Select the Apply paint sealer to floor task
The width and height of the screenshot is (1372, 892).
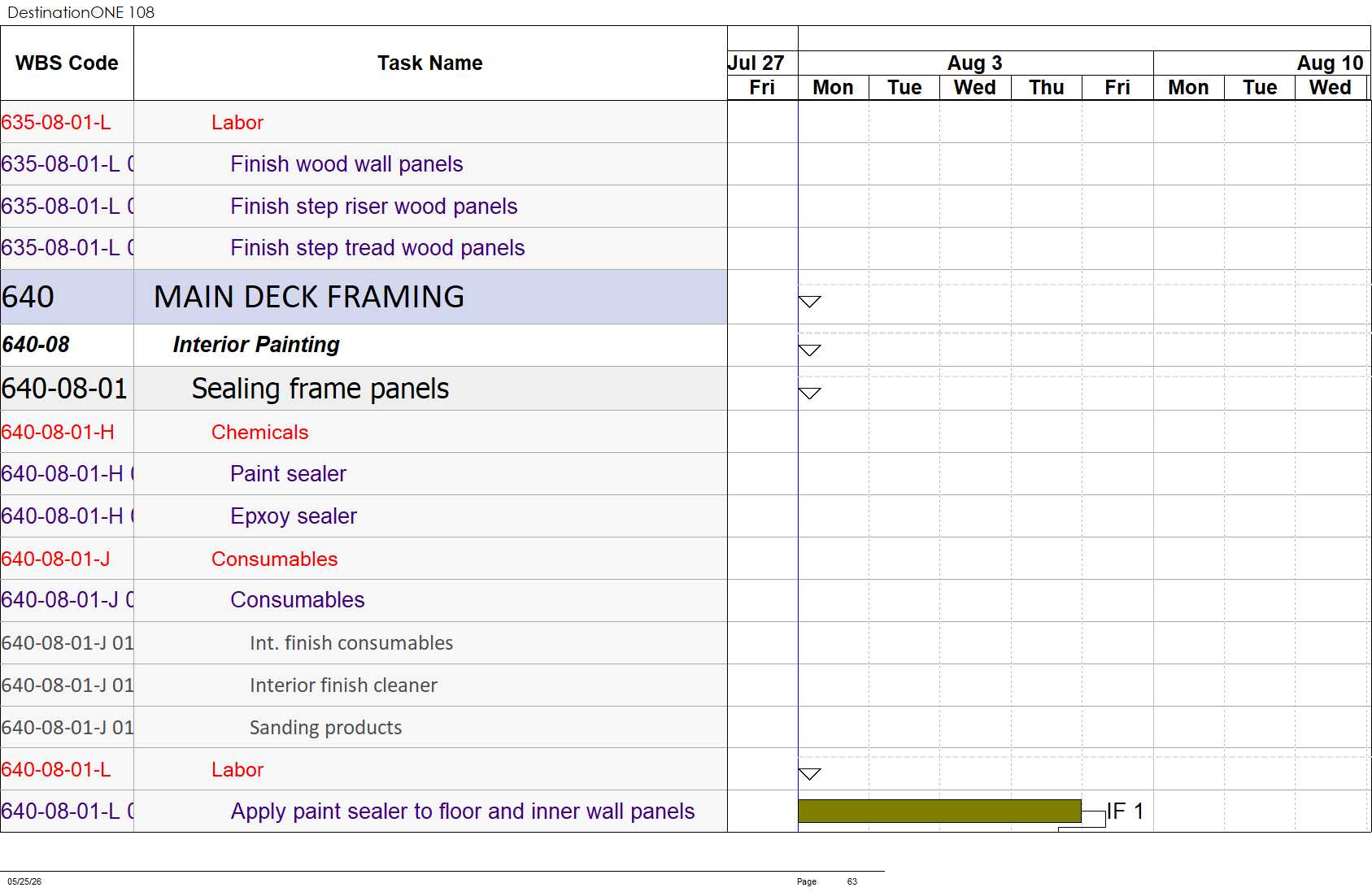tap(463, 812)
